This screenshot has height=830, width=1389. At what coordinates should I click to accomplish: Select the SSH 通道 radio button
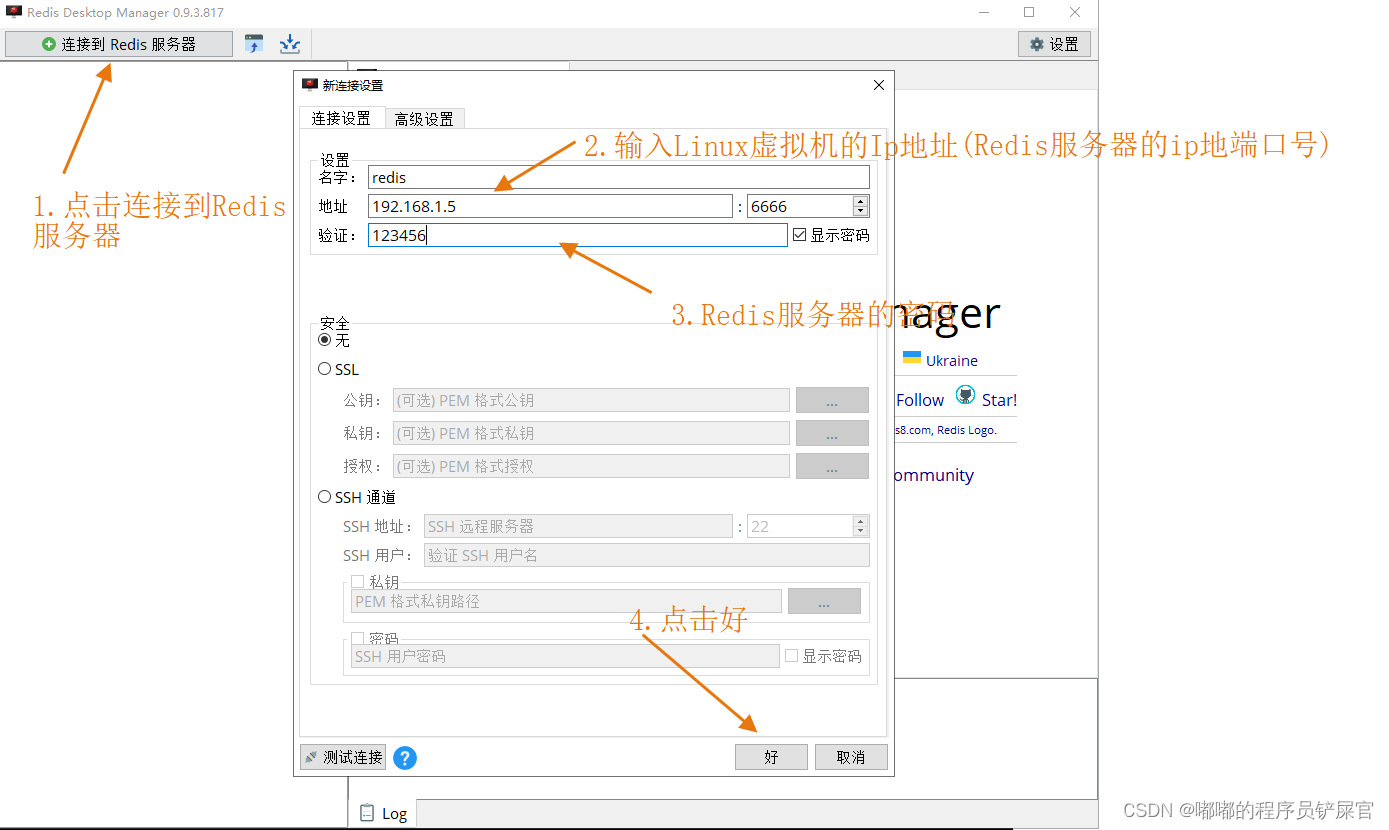(x=324, y=497)
